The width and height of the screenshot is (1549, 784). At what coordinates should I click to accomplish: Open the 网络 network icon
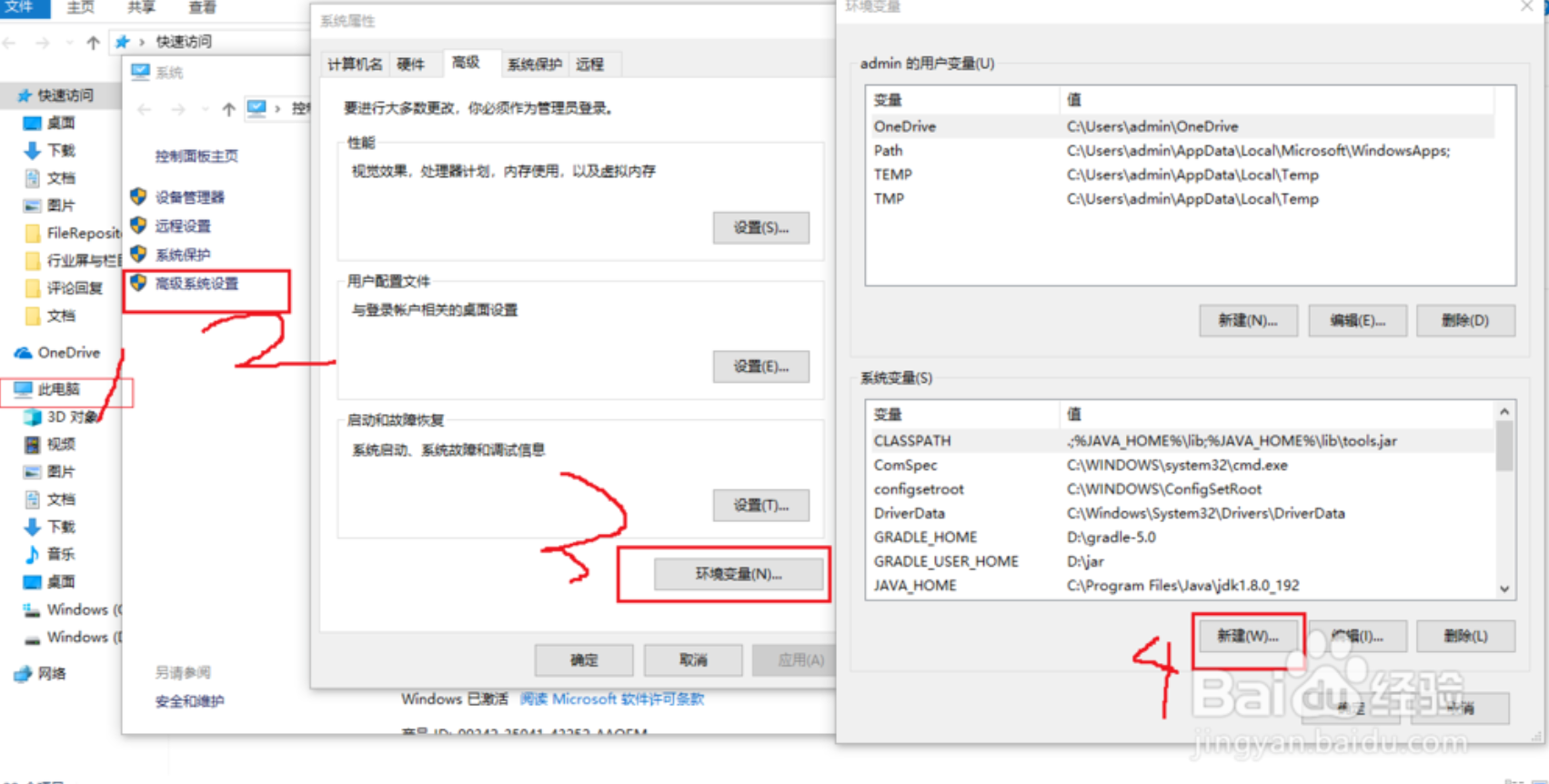[x=23, y=674]
